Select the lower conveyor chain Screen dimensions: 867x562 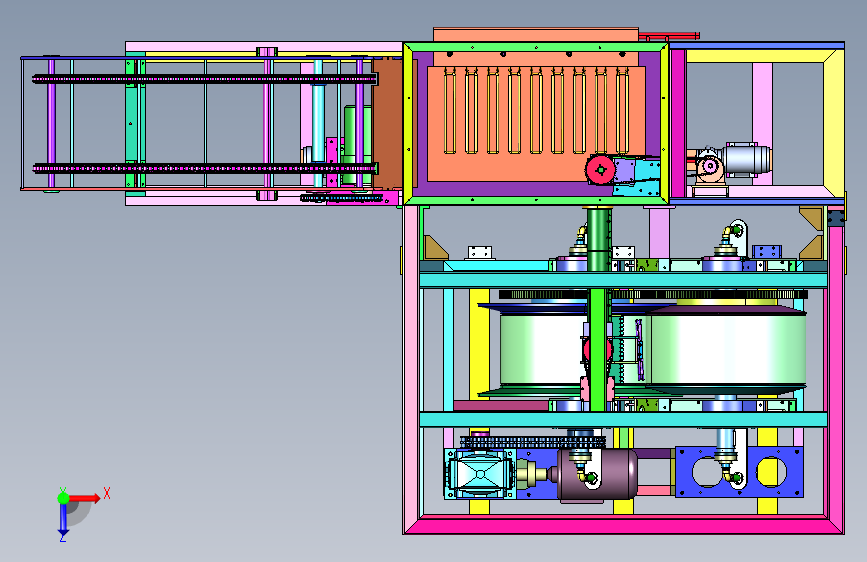[205, 168]
